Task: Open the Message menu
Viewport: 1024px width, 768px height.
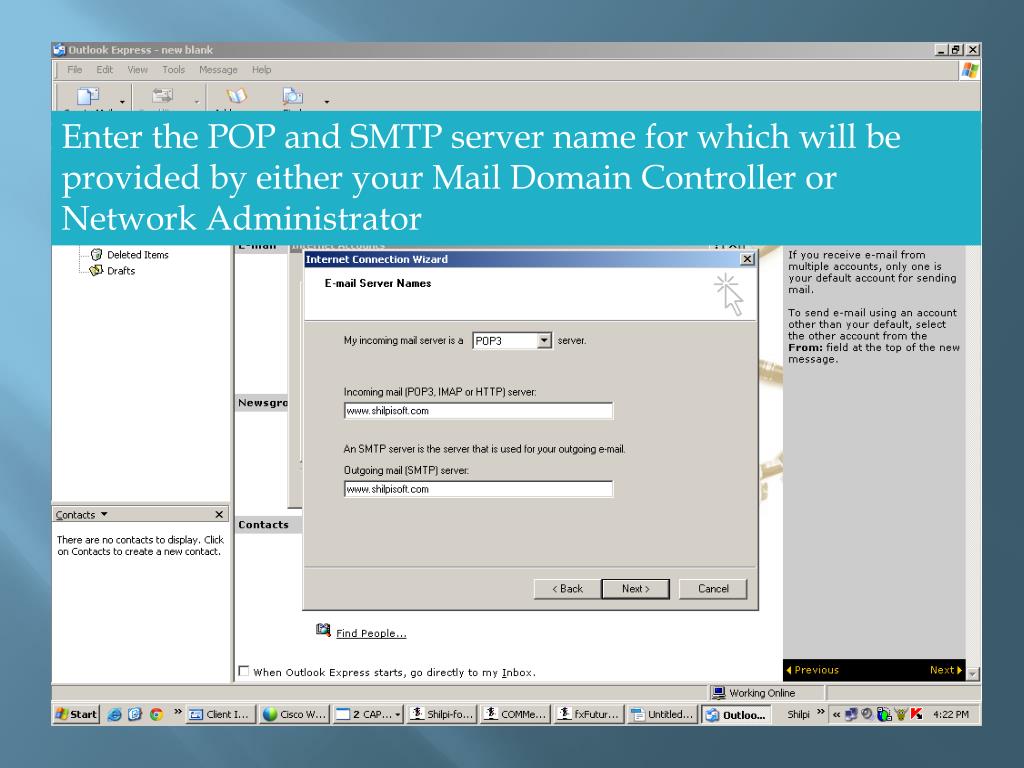Action: pyautogui.click(x=218, y=69)
